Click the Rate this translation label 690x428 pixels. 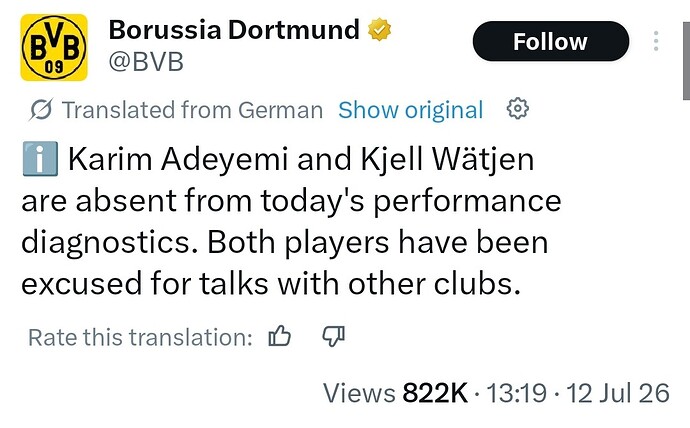point(140,337)
